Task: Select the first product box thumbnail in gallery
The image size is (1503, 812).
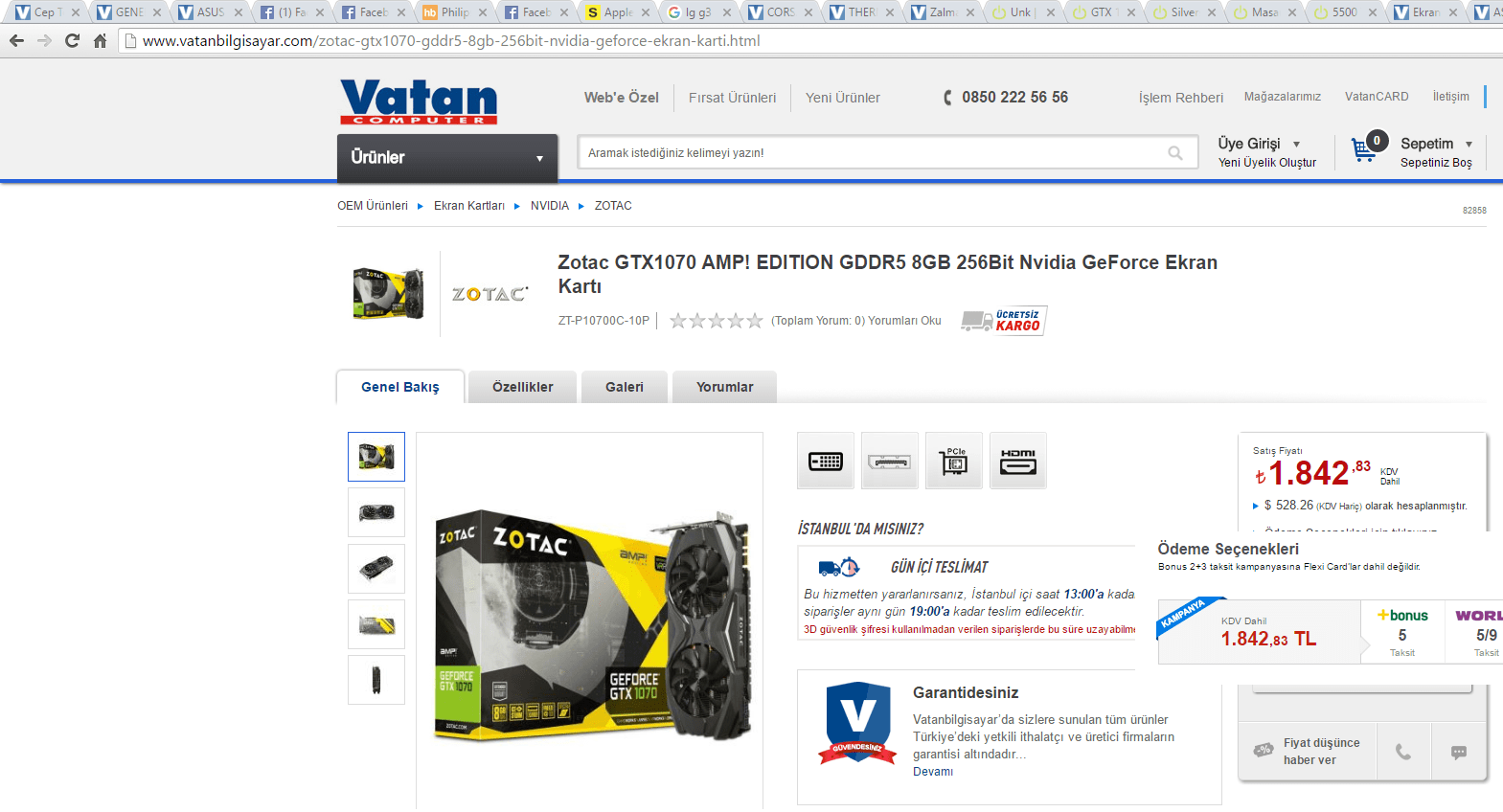Action: point(376,457)
